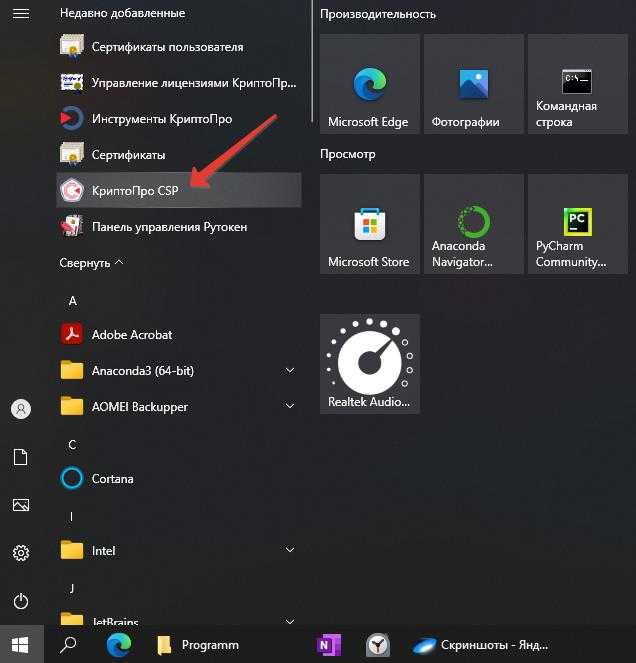Click the letter J group header
The height and width of the screenshot is (663, 636).
[72, 588]
